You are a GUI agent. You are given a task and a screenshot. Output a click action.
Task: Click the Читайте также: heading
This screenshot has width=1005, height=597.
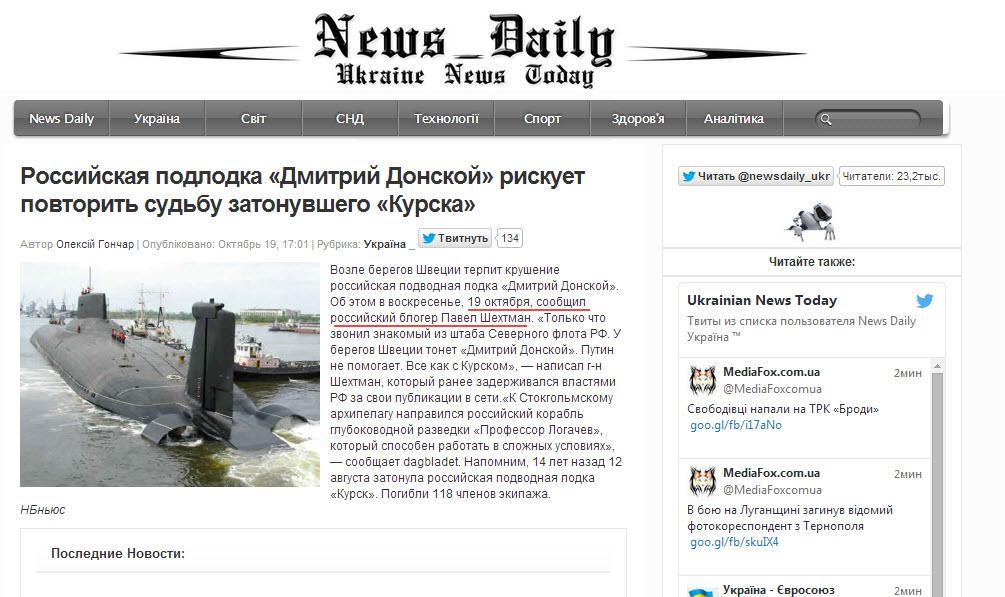point(811,262)
